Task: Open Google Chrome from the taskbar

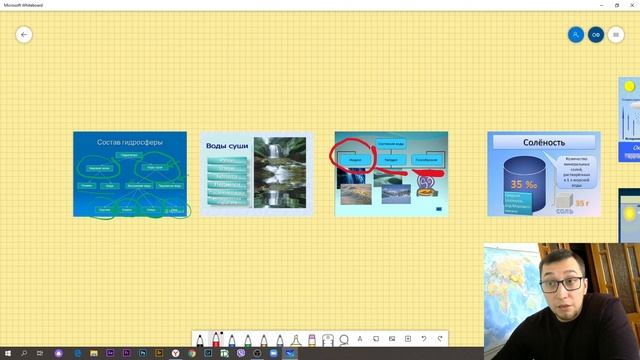Action: pyautogui.click(x=192, y=353)
